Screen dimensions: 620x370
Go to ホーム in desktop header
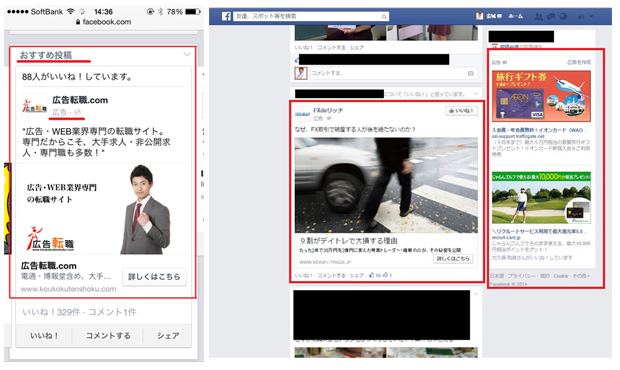coord(515,16)
